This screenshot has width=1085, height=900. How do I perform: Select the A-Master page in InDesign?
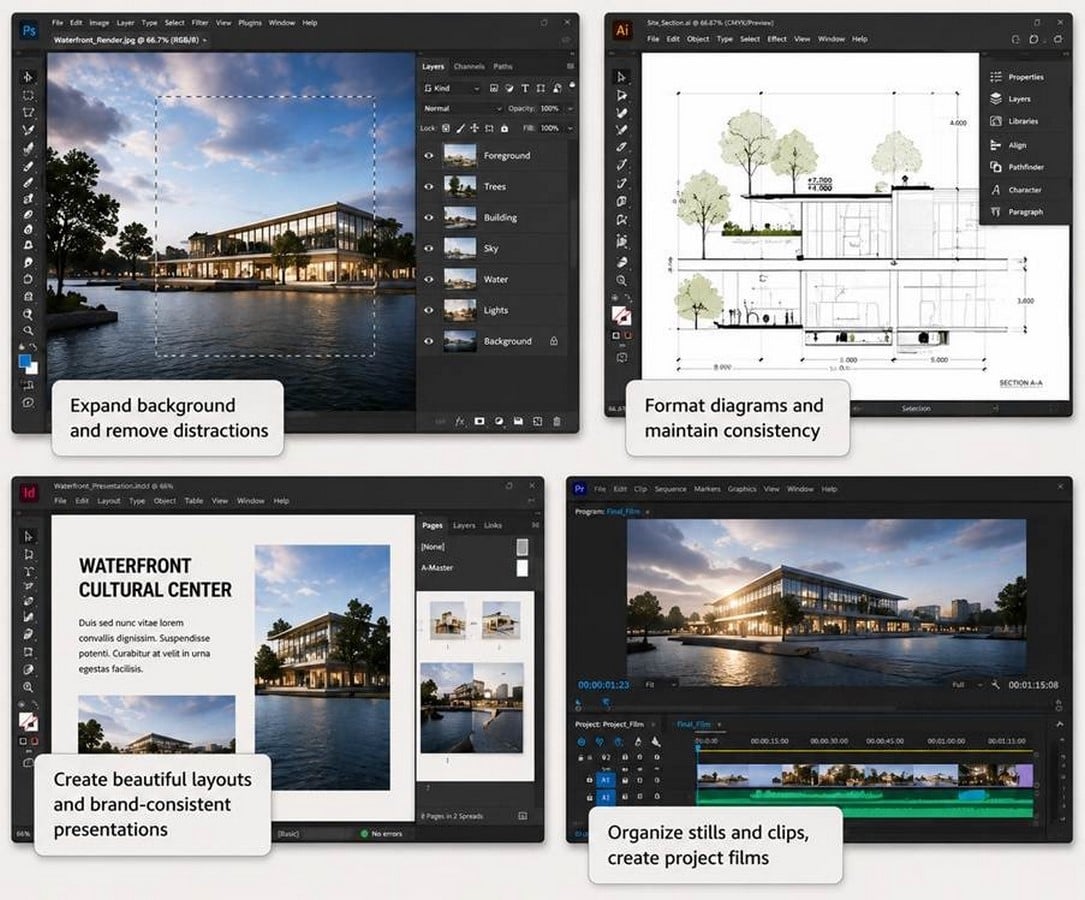click(474, 568)
